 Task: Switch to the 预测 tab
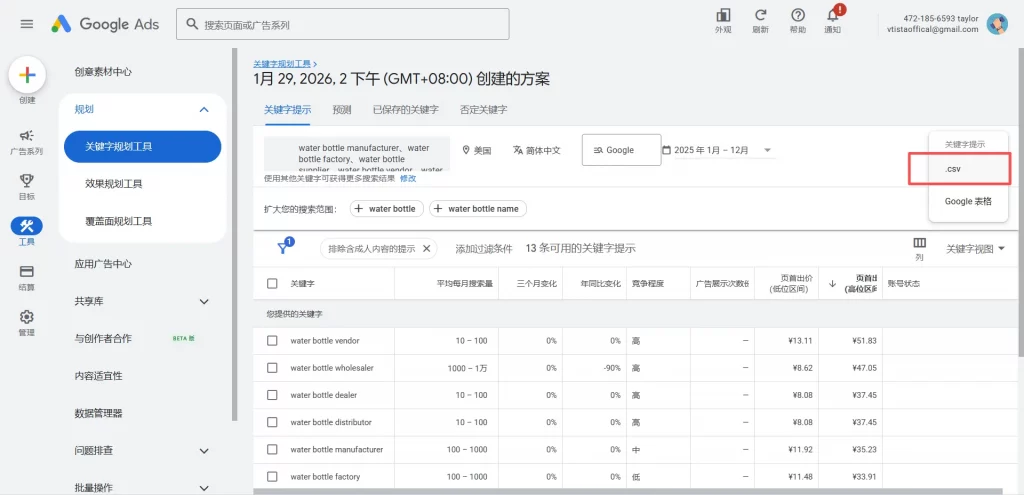pos(342,110)
